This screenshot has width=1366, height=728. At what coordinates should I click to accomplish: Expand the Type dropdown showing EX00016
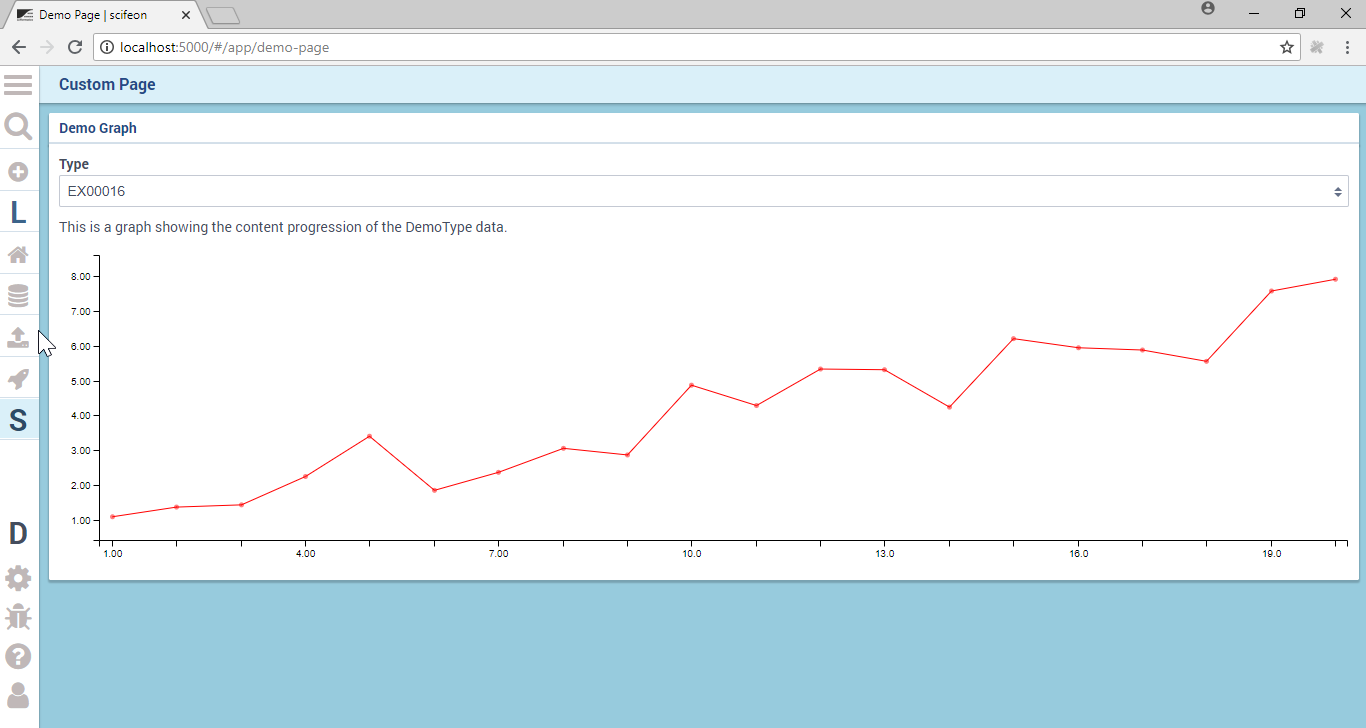(x=703, y=191)
